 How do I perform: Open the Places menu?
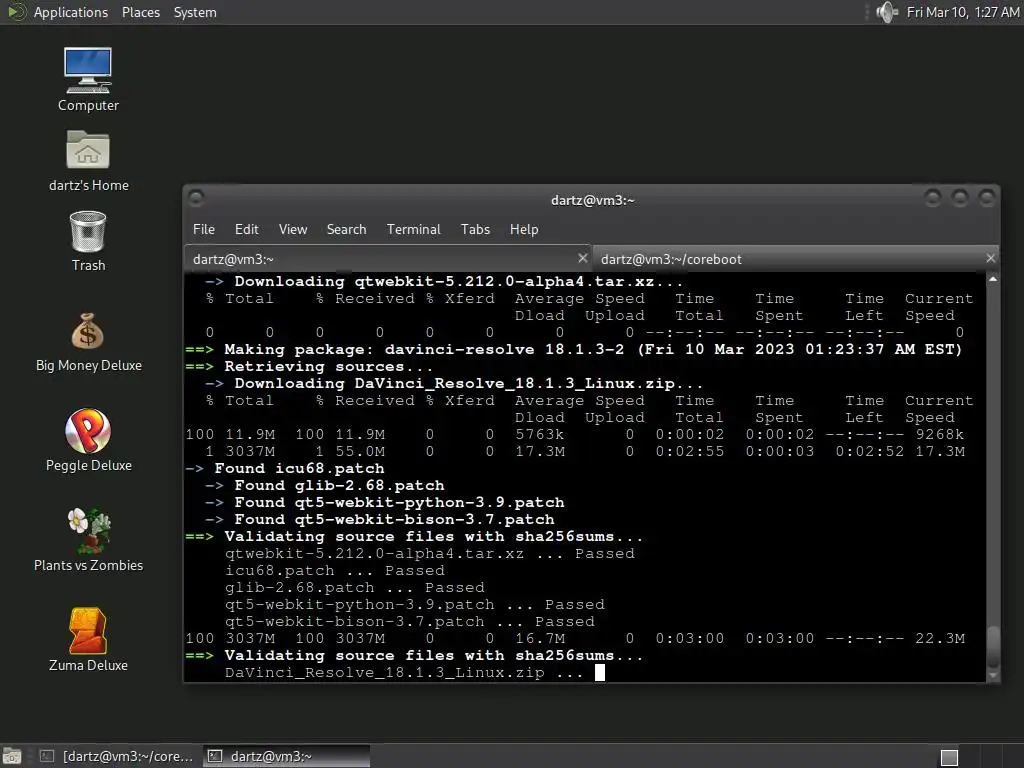[140, 12]
